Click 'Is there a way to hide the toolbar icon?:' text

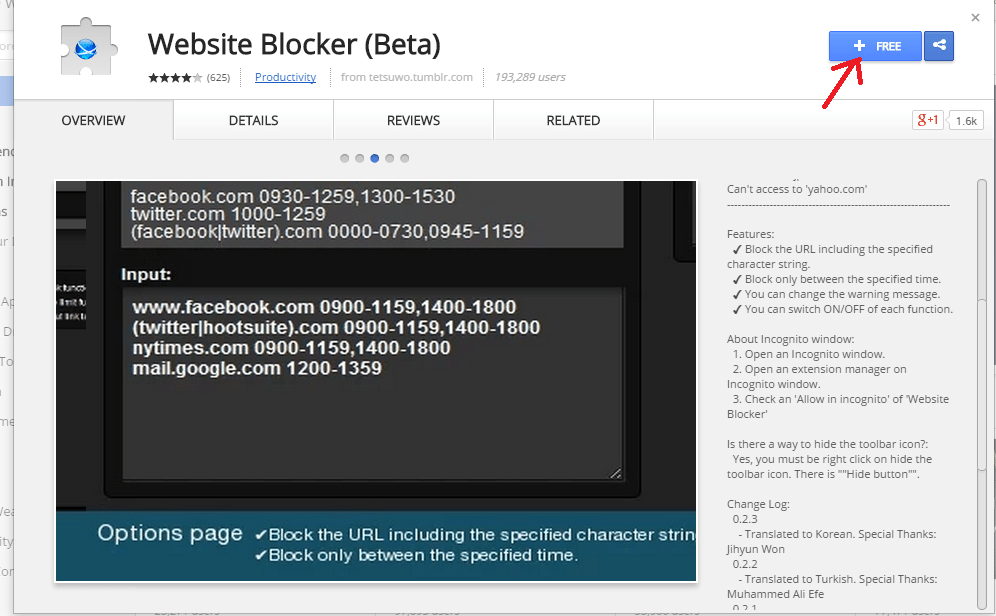pos(827,444)
